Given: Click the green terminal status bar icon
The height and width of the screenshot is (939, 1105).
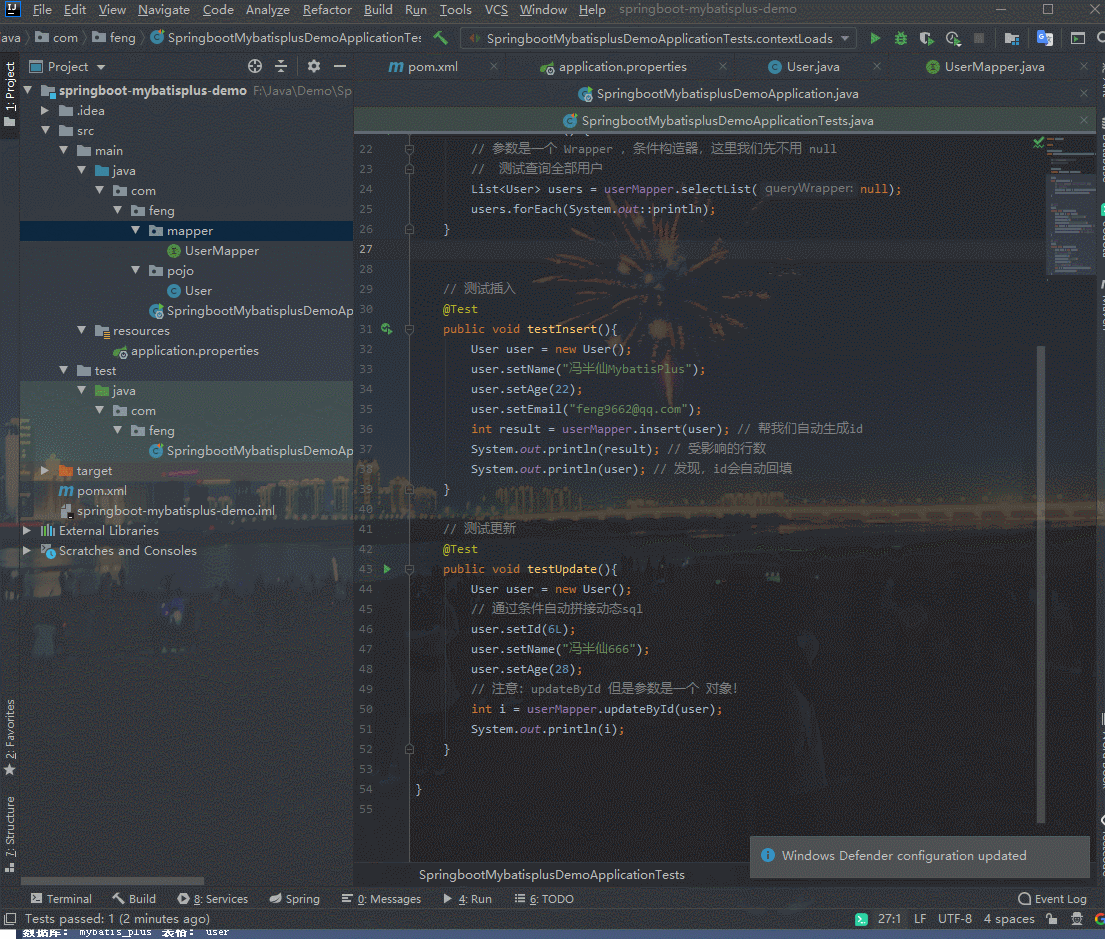Looking at the screenshot, I should [861, 919].
